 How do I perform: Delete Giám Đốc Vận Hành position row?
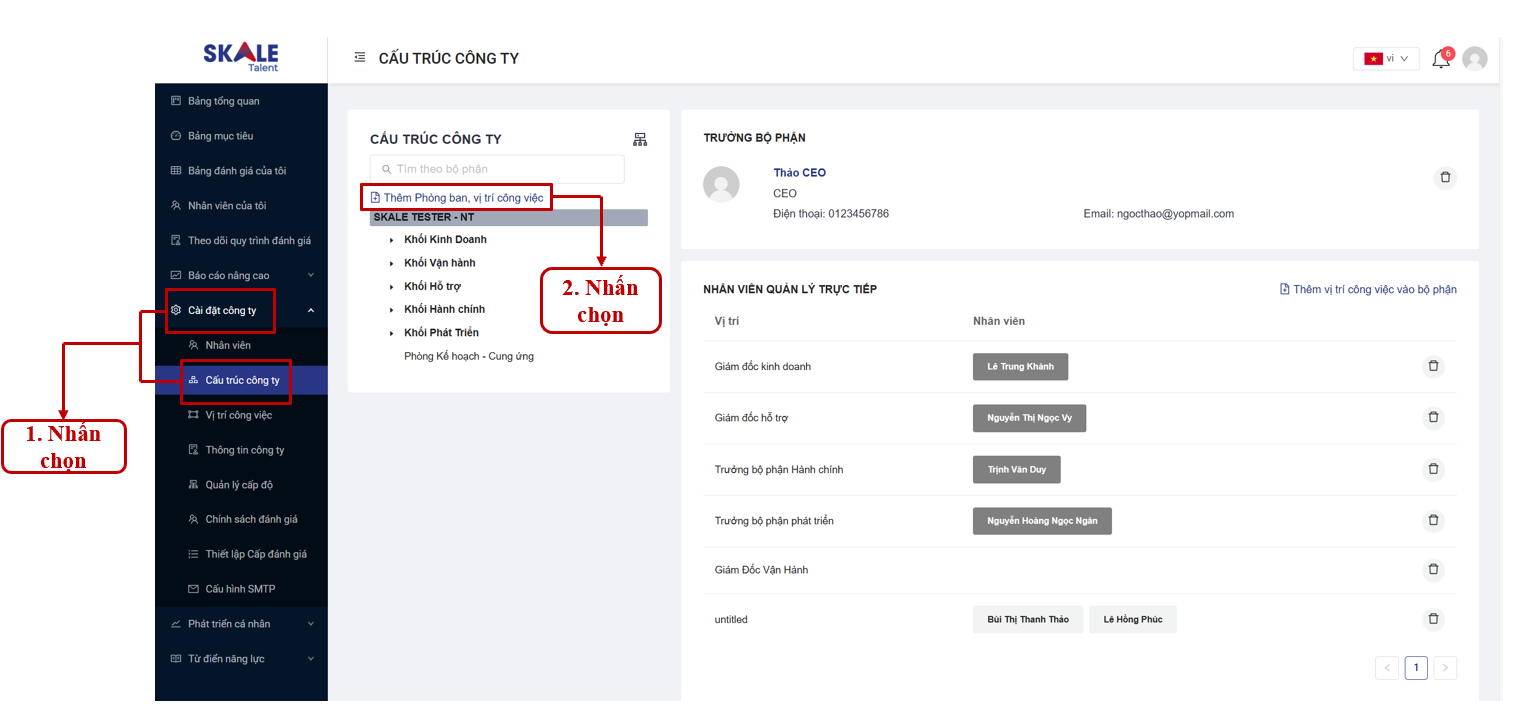(1433, 569)
